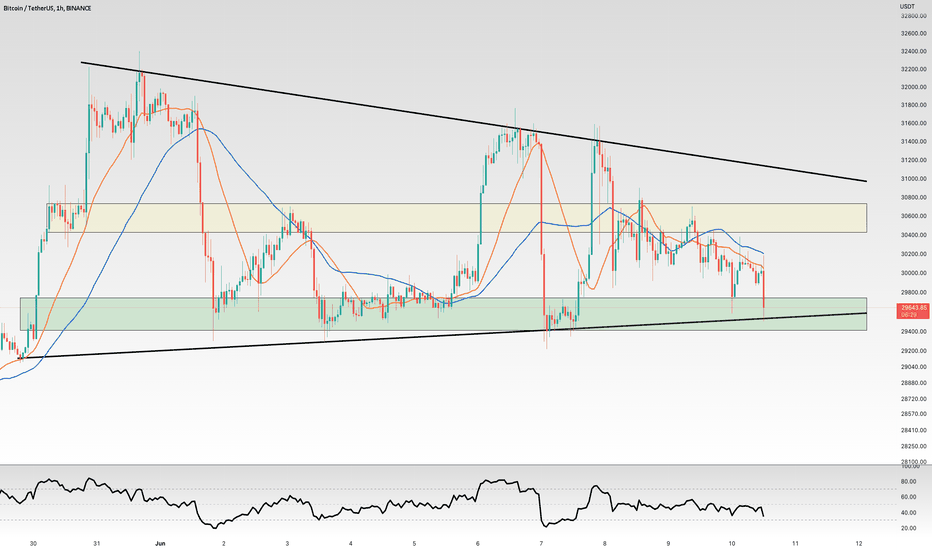Click the date label 3 on time axis
This screenshot has width=932, height=550.
287,543
